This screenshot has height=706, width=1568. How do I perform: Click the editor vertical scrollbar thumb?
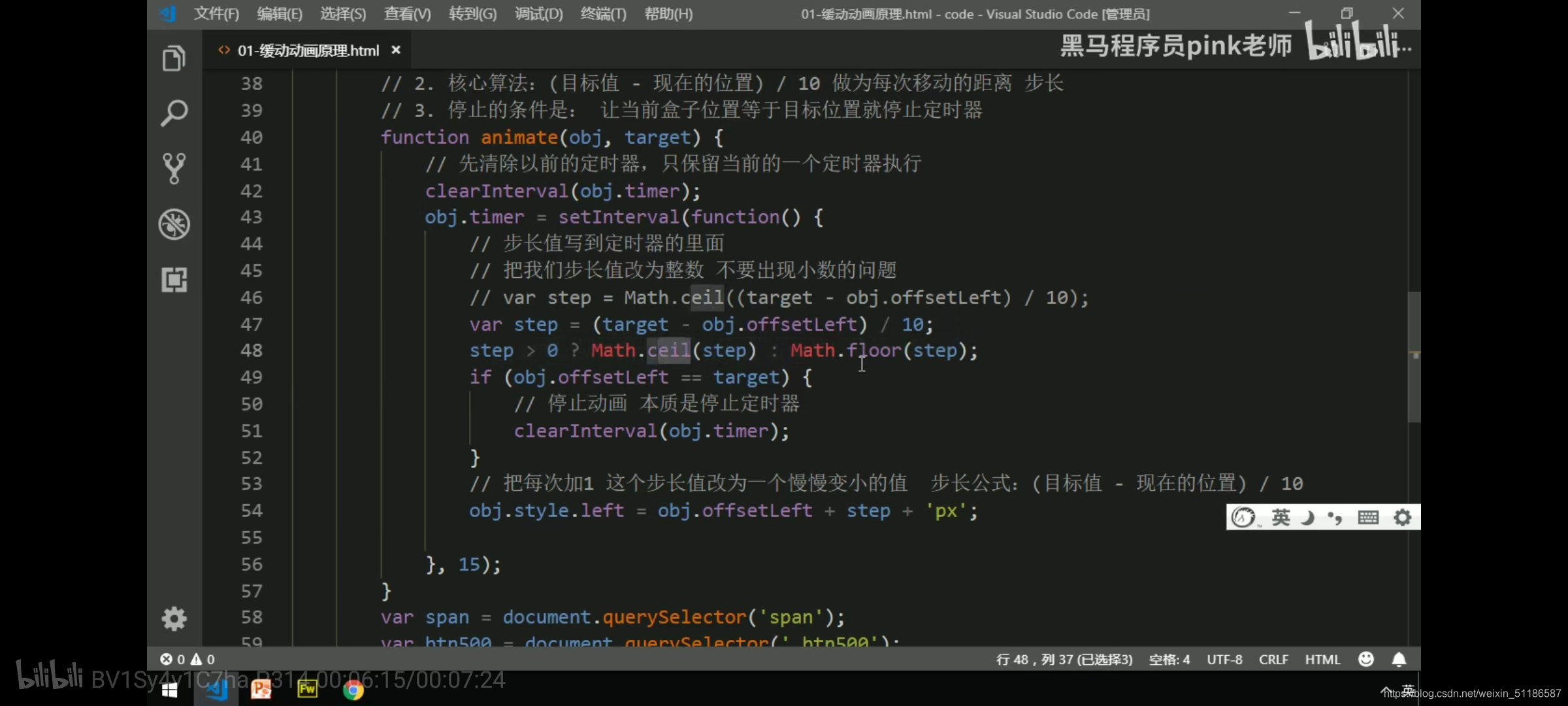[x=1414, y=356]
